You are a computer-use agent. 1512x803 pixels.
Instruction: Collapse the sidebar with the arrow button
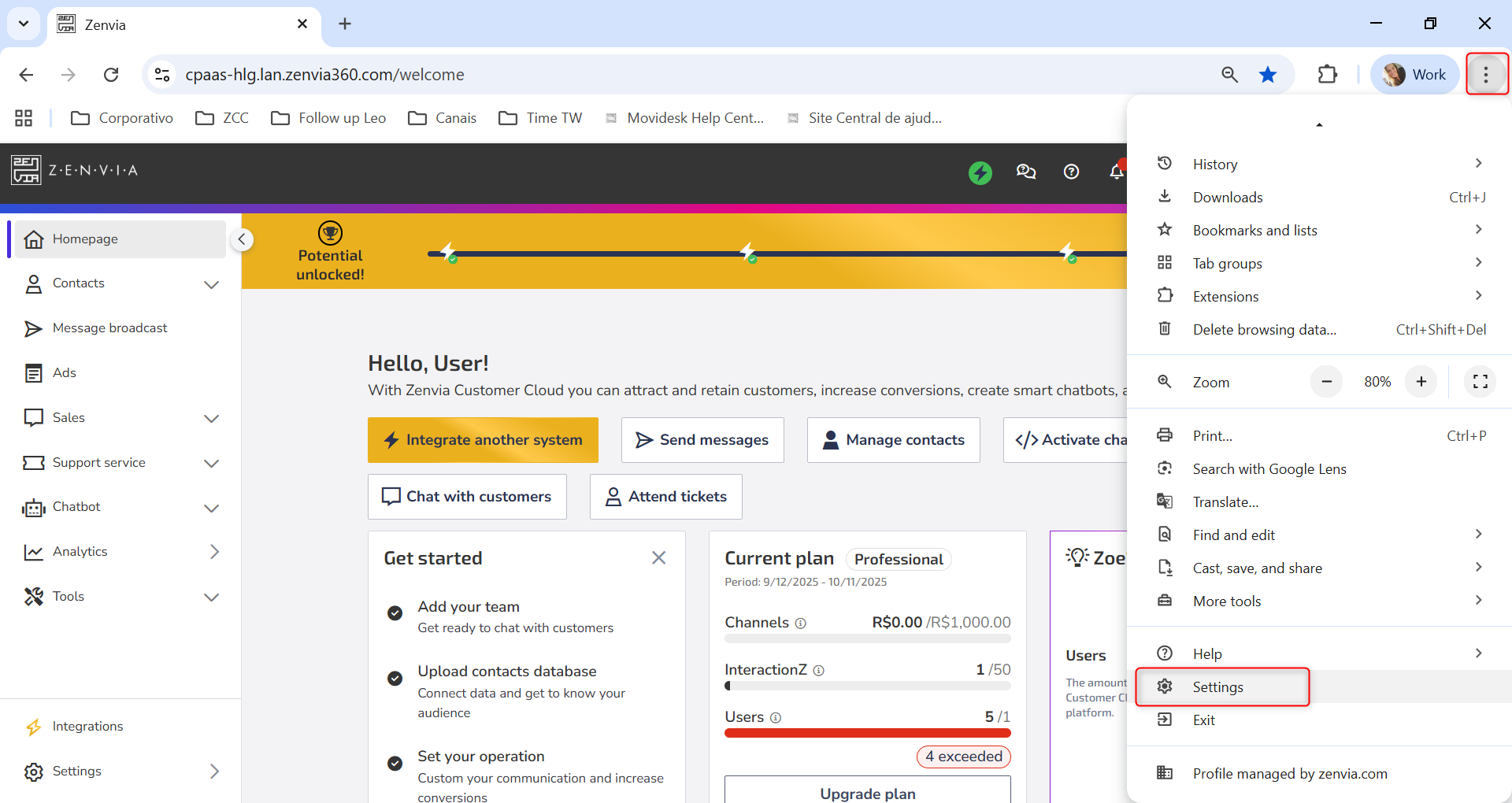click(243, 239)
